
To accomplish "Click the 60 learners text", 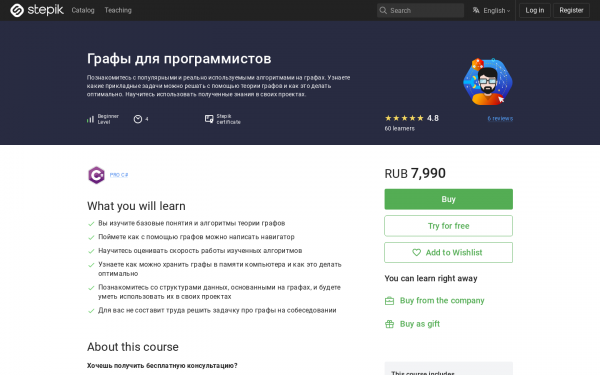I will pos(399,129).
